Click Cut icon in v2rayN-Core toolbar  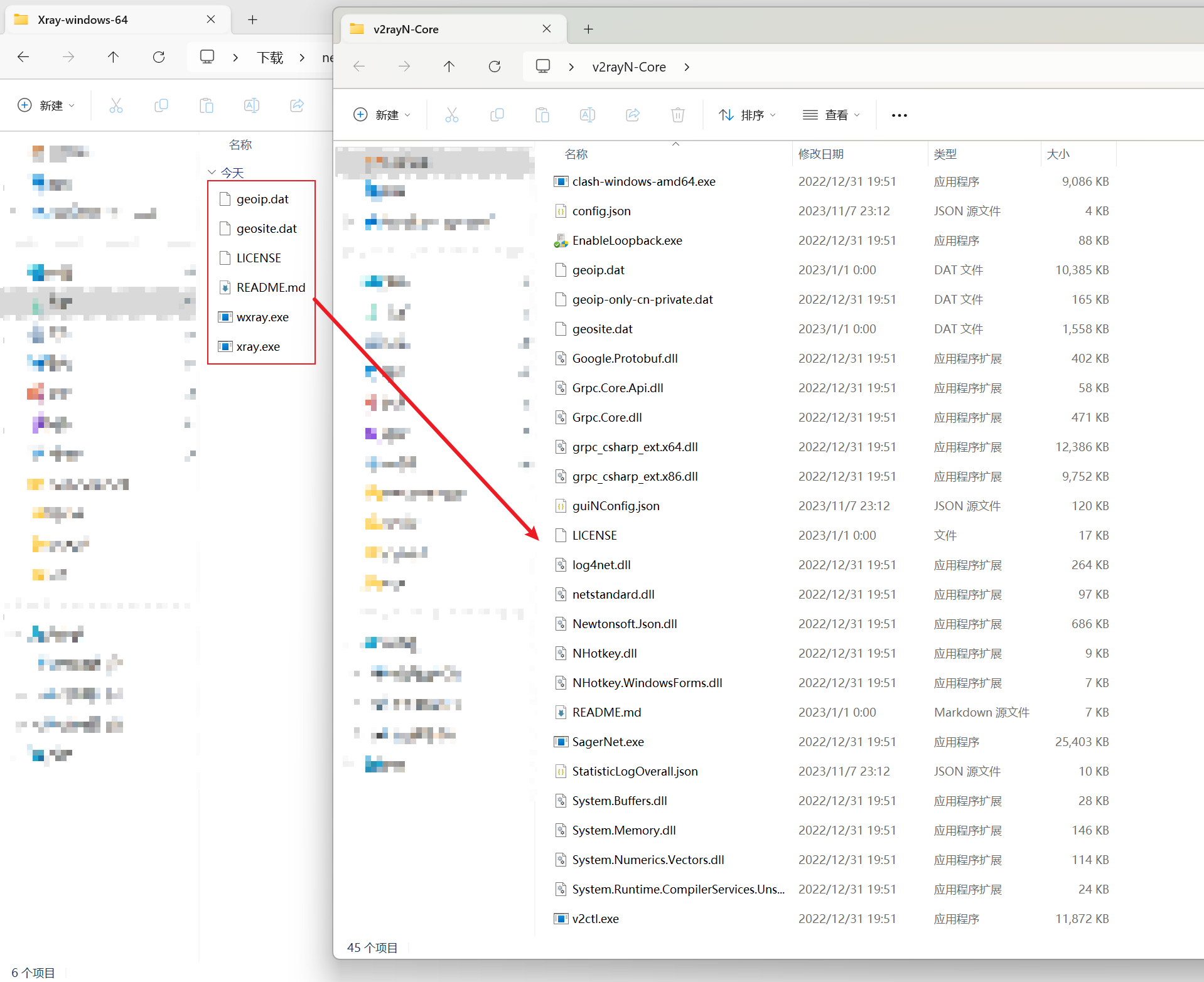[x=452, y=115]
